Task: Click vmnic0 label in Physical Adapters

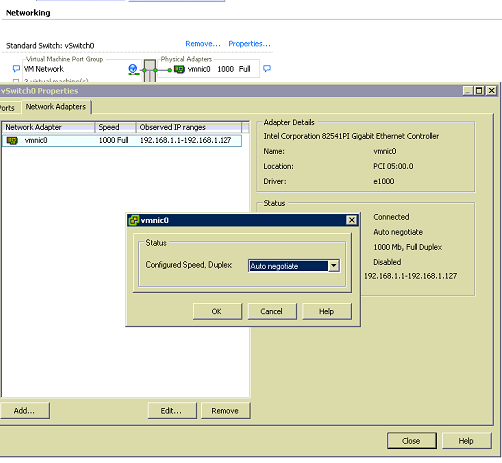Action: coord(199,69)
